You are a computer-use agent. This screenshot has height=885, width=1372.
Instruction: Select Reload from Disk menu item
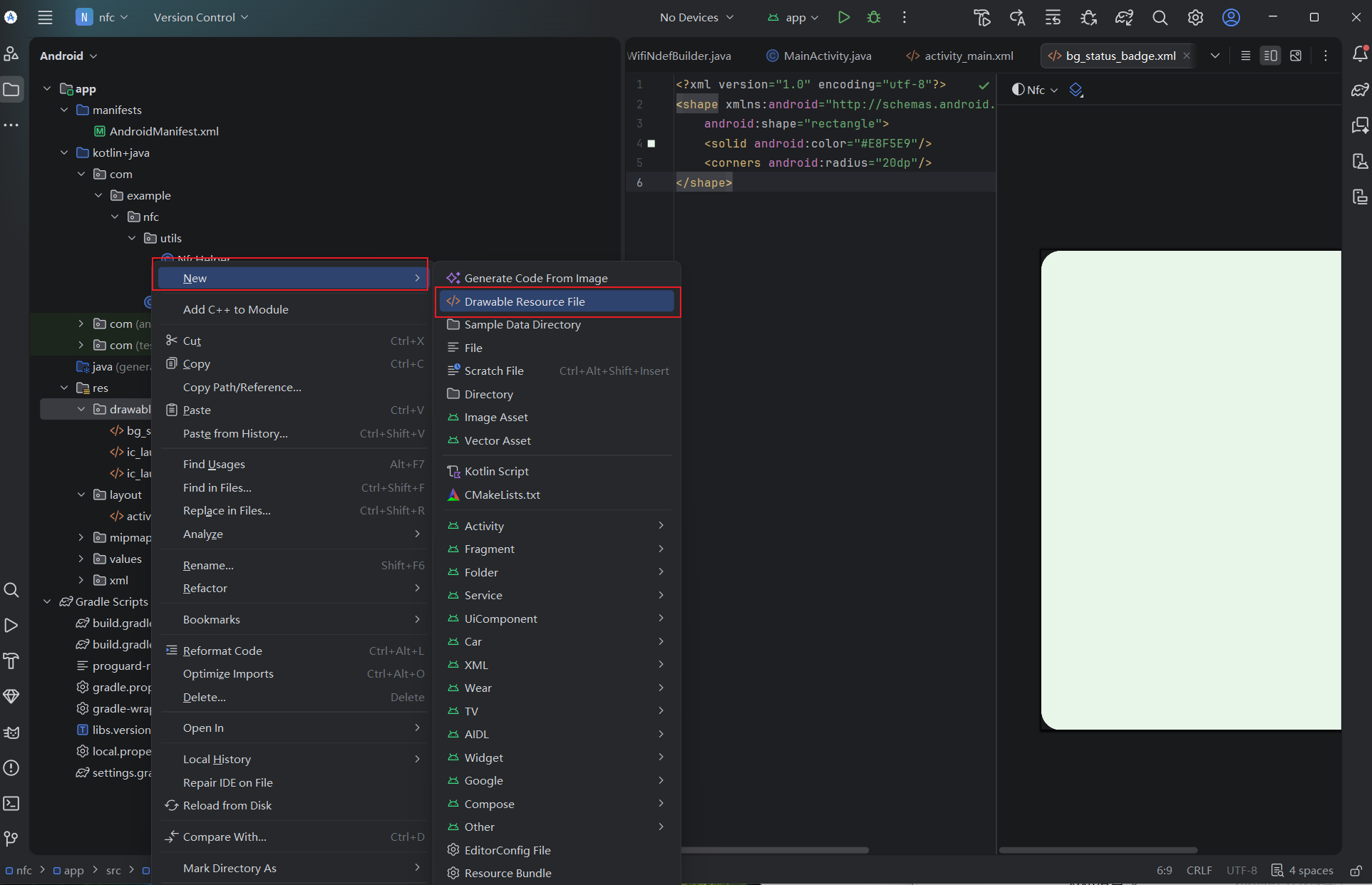(x=294, y=805)
